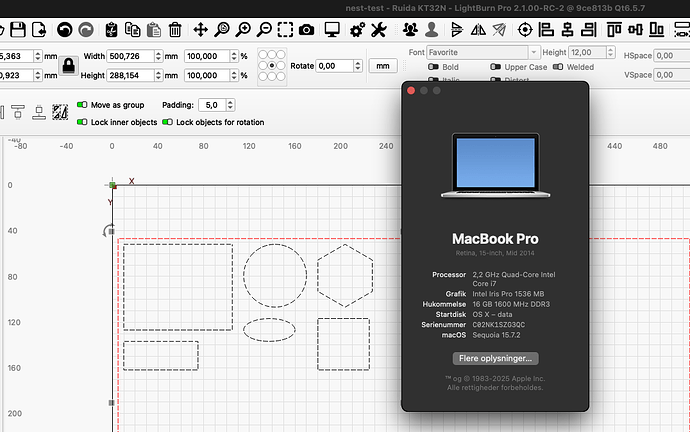Toggle the Move as group switch
Viewport: 690px width, 432px height.
pyautogui.click(x=83, y=104)
